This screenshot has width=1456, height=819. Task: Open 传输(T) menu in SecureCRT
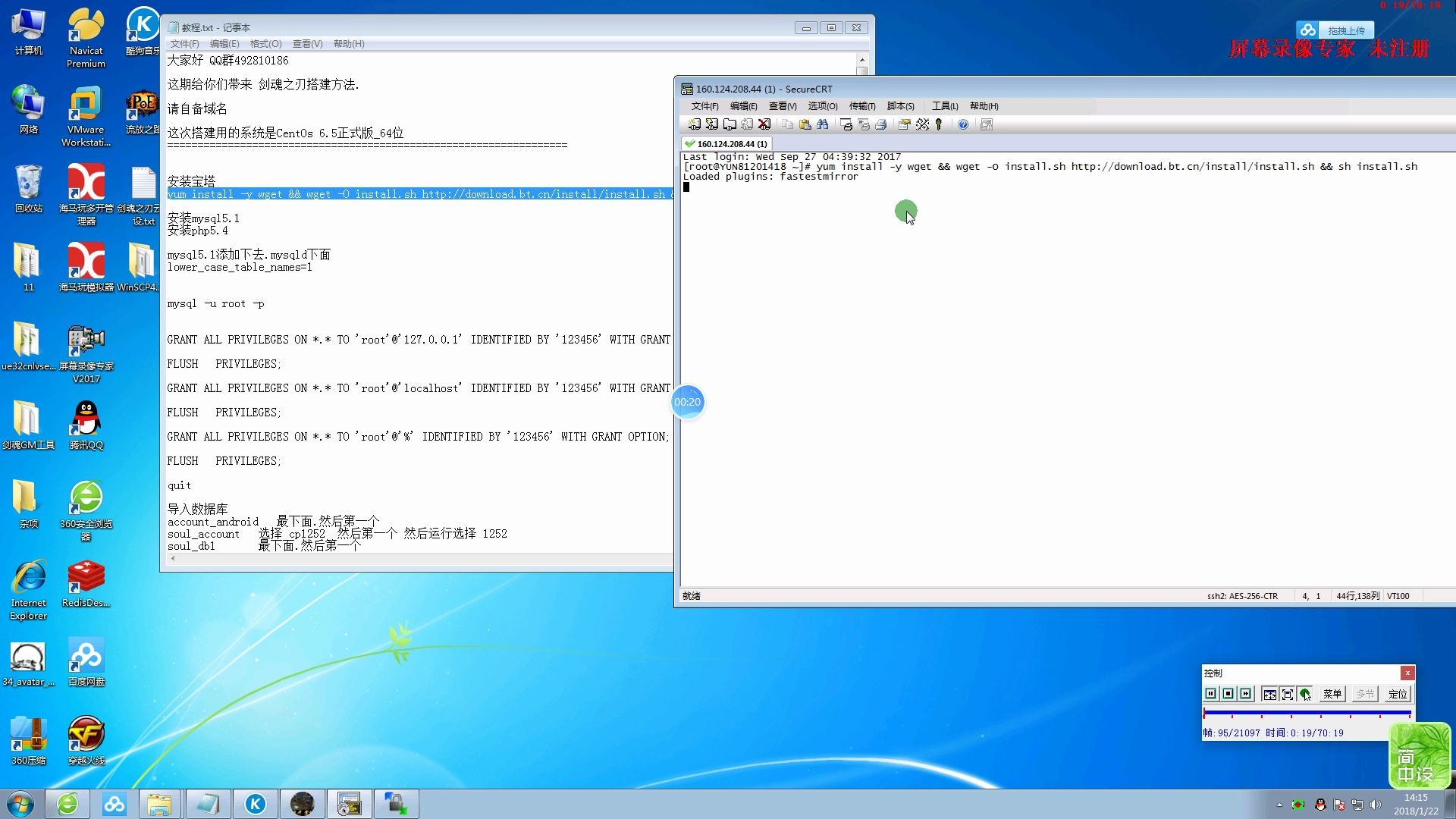[x=862, y=106]
